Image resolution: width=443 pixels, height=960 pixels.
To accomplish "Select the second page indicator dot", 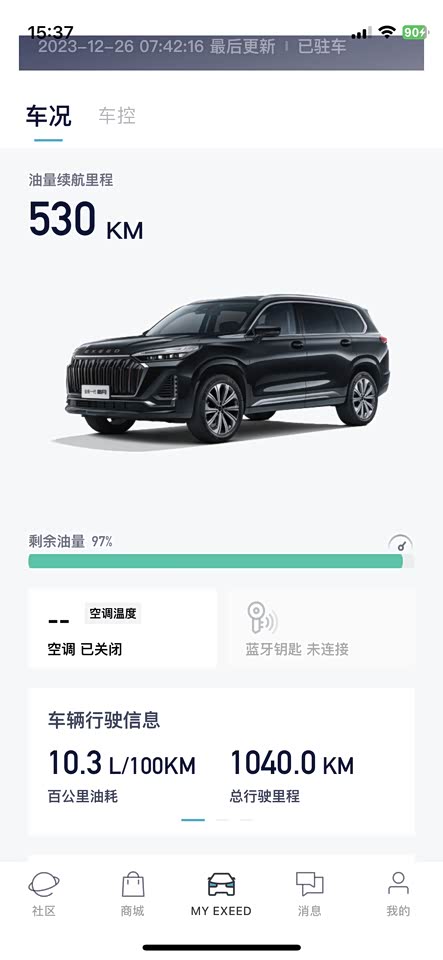I will click(x=222, y=820).
